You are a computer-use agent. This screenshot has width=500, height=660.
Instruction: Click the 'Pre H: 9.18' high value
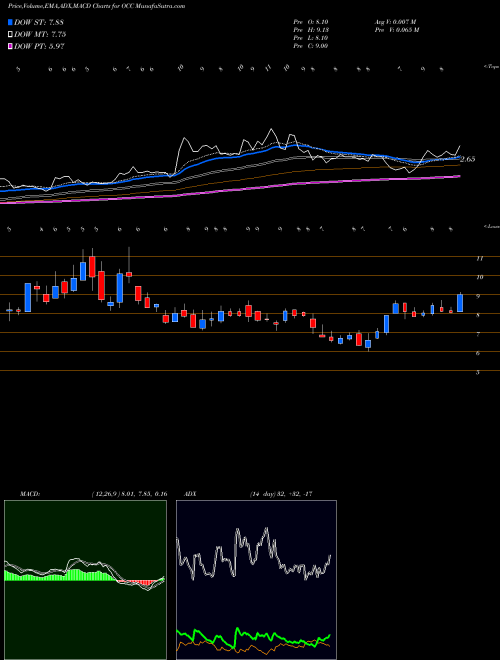pyautogui.click(x=311, y=30)
